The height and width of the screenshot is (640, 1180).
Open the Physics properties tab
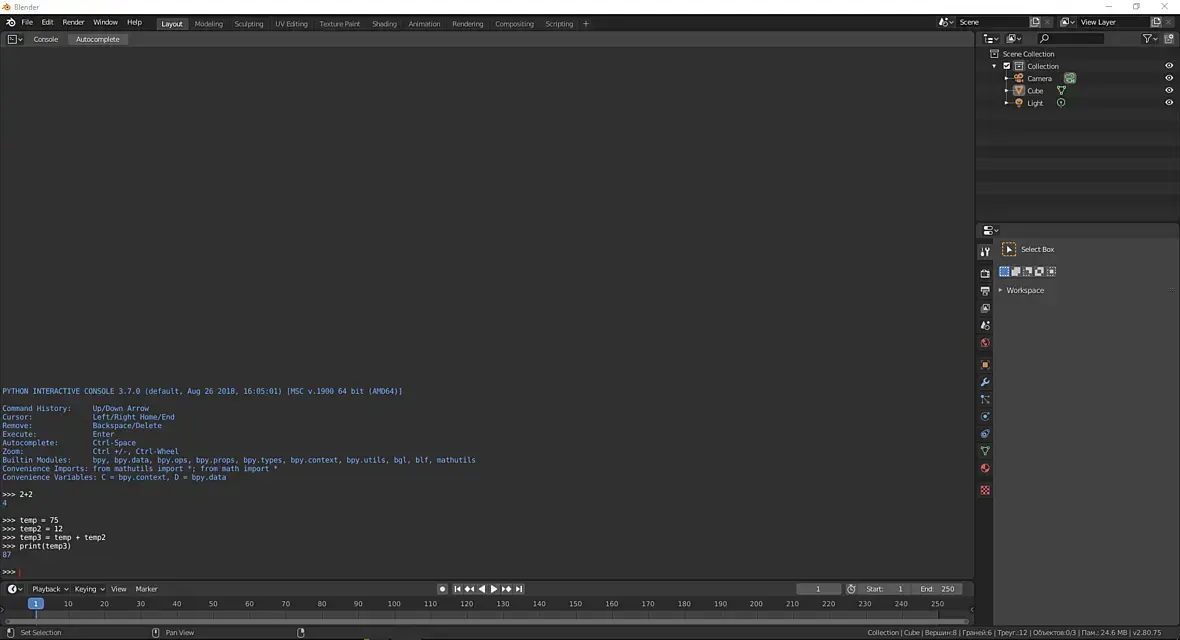985,416
